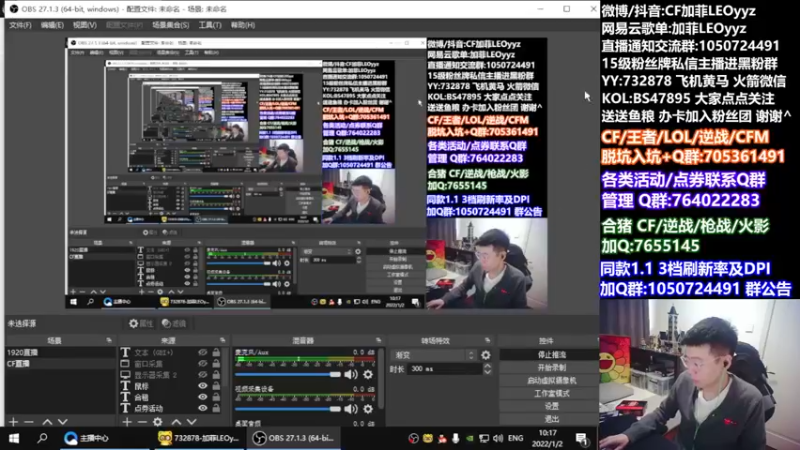
Task: Open the 工具(T) menu
Action: click(x=210, y=25)
